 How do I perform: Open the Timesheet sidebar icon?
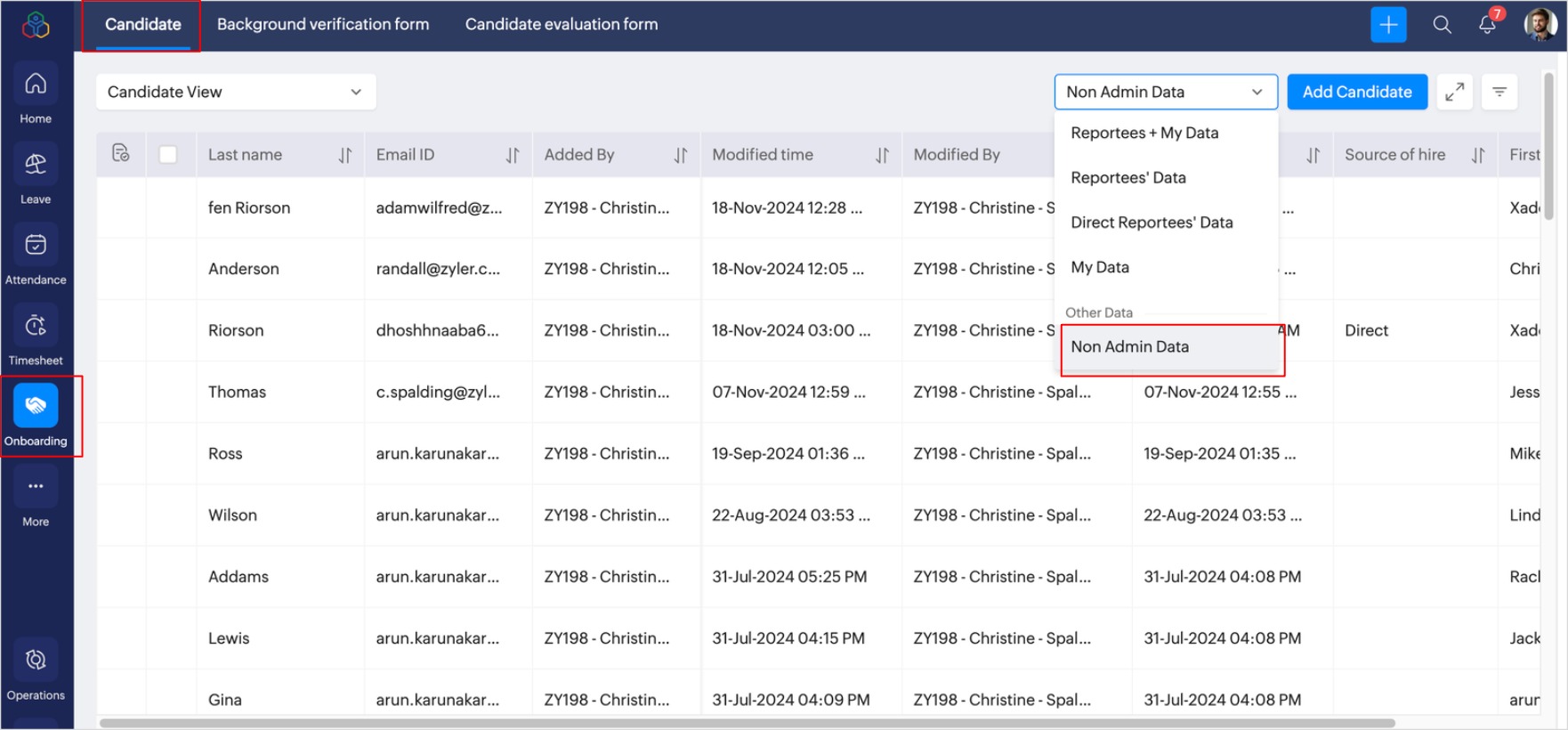[36, 327]
